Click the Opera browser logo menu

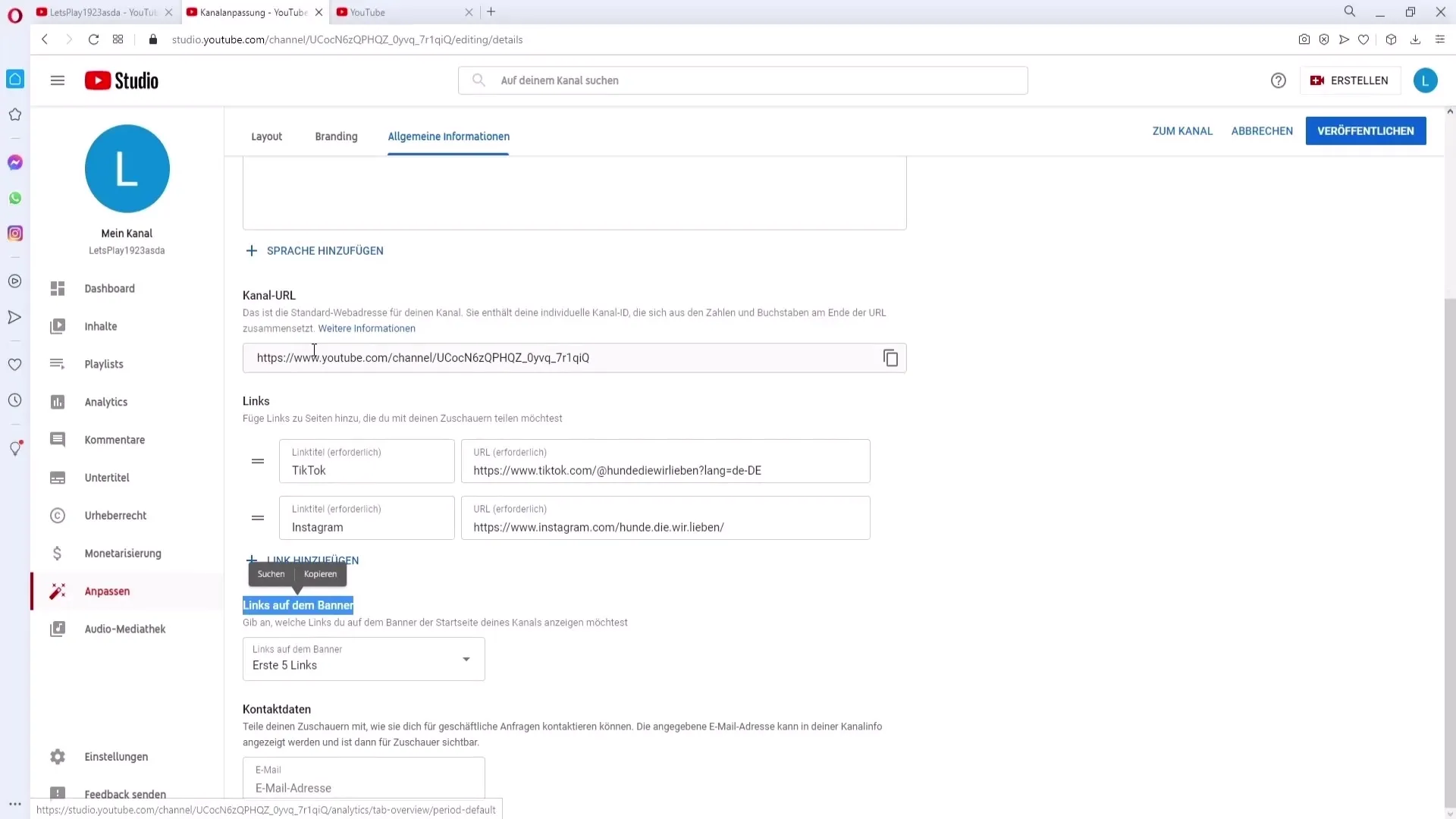pos(15,15)
